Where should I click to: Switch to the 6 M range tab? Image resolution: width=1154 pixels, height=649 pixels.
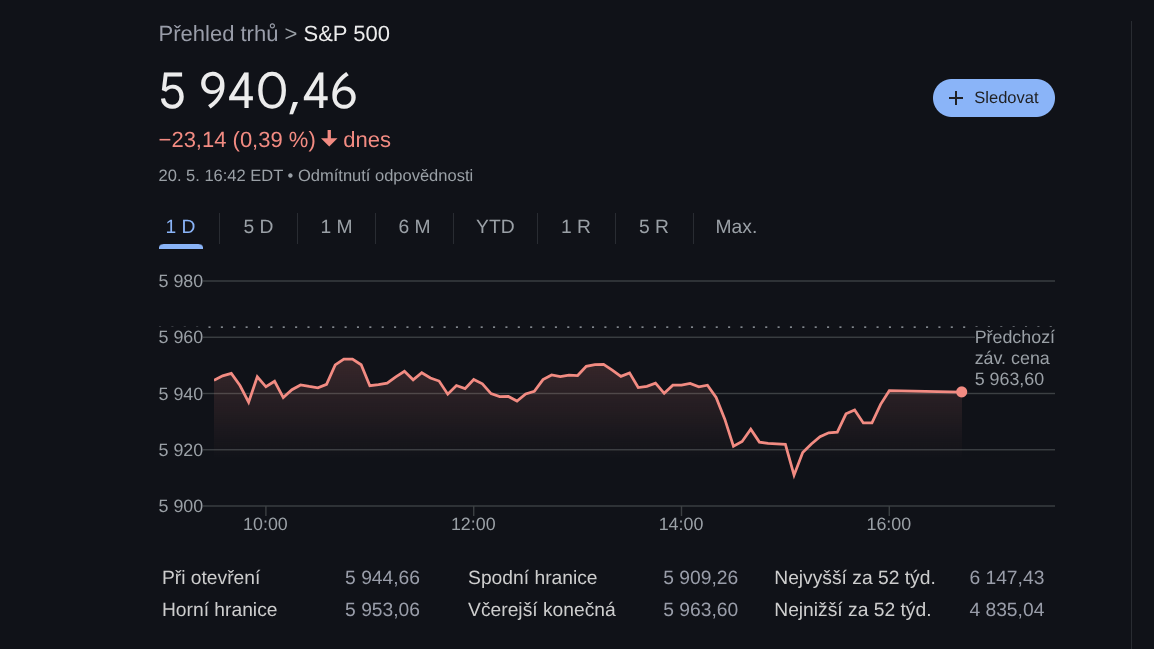point(414,227)
